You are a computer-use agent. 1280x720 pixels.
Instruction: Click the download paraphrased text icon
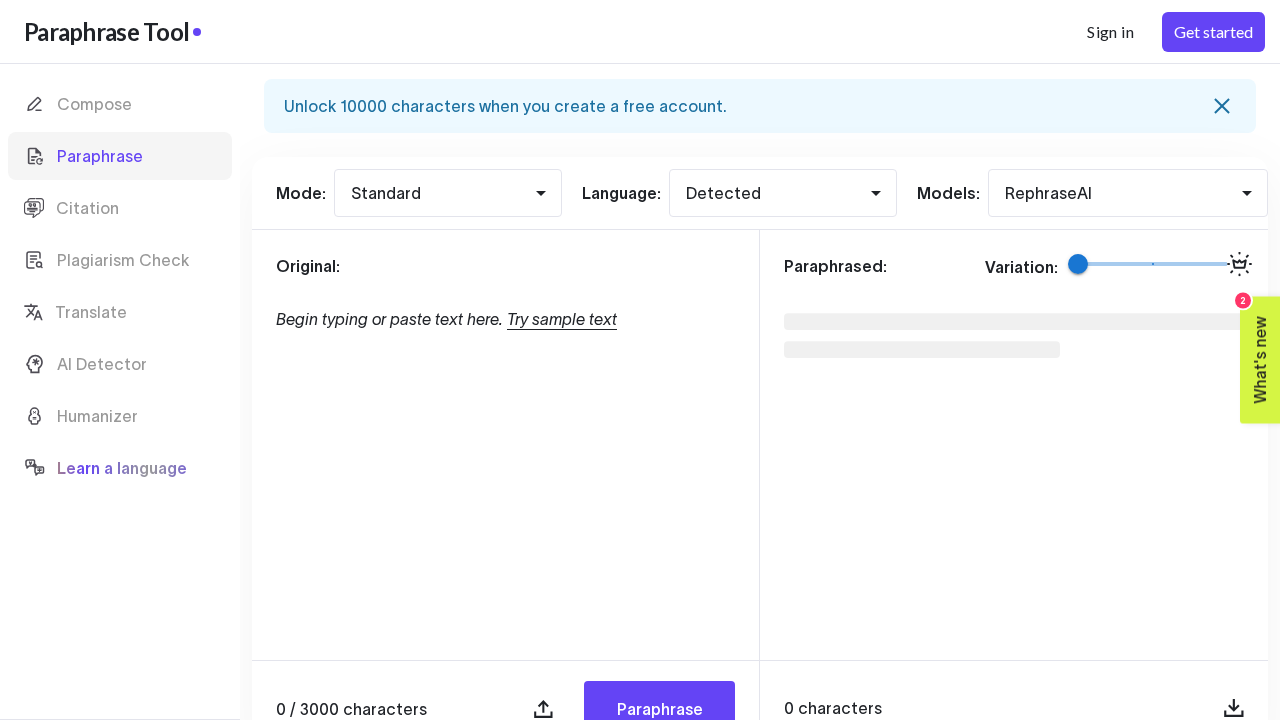[1234, 708]
